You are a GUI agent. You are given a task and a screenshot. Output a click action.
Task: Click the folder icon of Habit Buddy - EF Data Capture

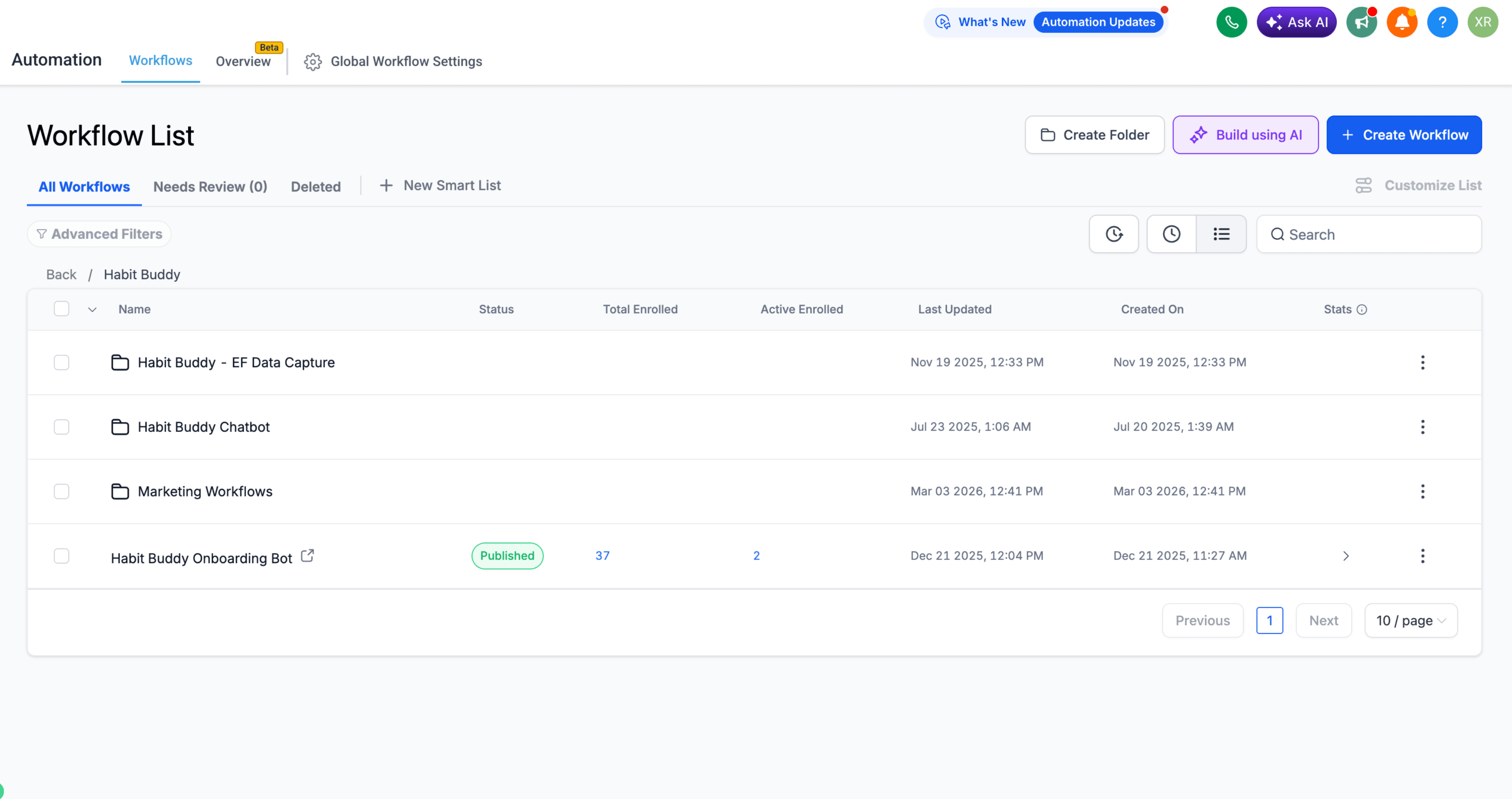120,362
